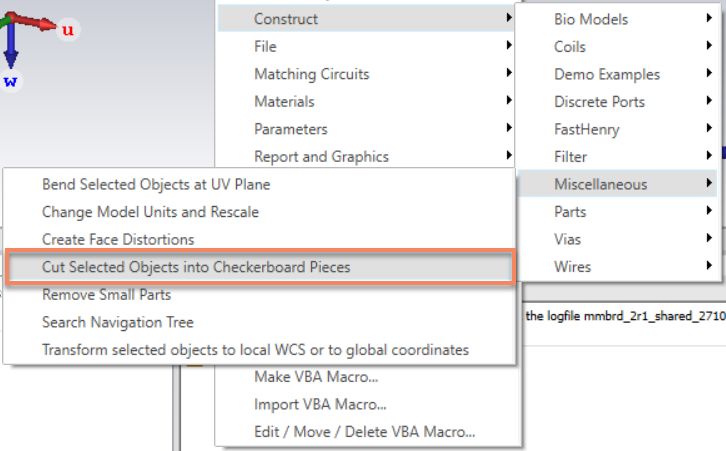Open Search Navigation Tree macro
Viewport: 726px width, 451px height.
tap(259, 322)
